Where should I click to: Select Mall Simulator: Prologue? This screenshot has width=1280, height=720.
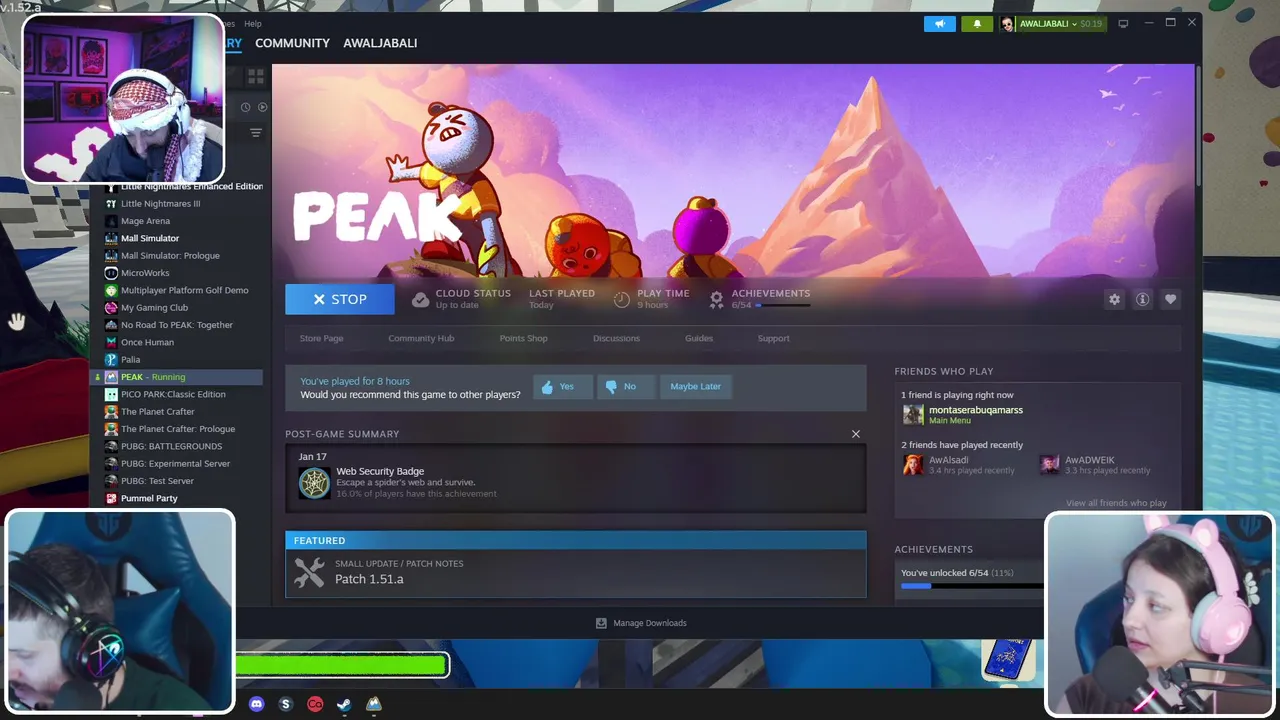tap(170, 255)
